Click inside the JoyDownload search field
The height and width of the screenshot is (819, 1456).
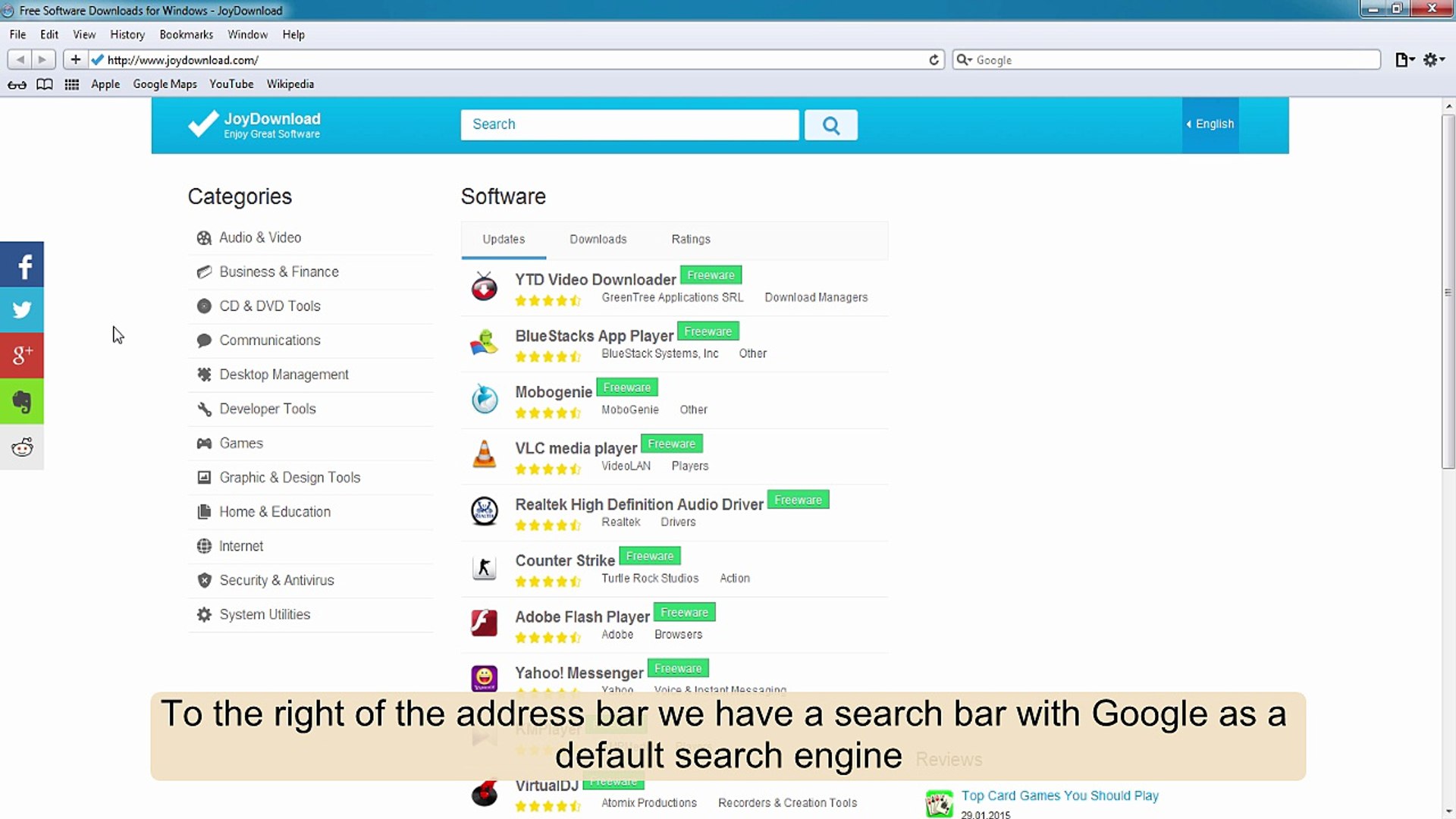click(629, 124)
